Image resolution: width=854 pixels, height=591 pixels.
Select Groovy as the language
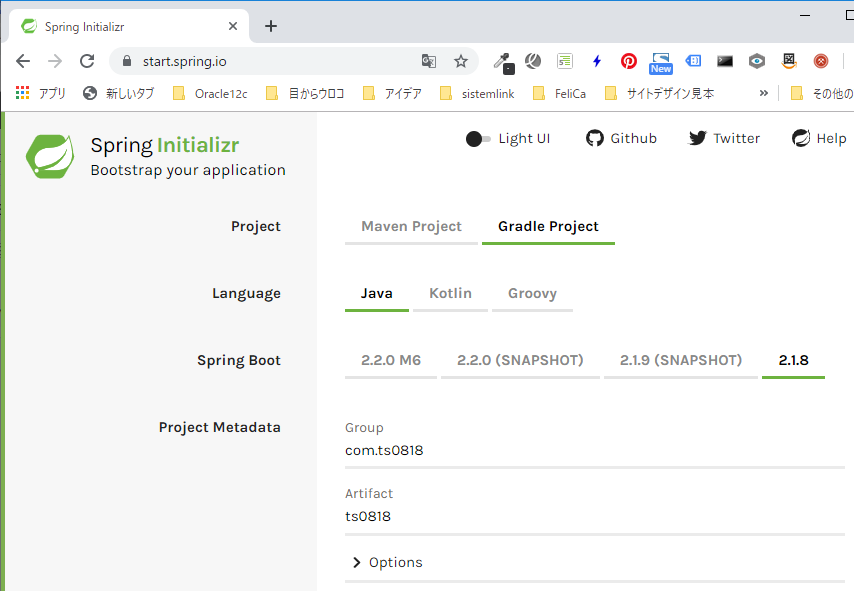532,293
